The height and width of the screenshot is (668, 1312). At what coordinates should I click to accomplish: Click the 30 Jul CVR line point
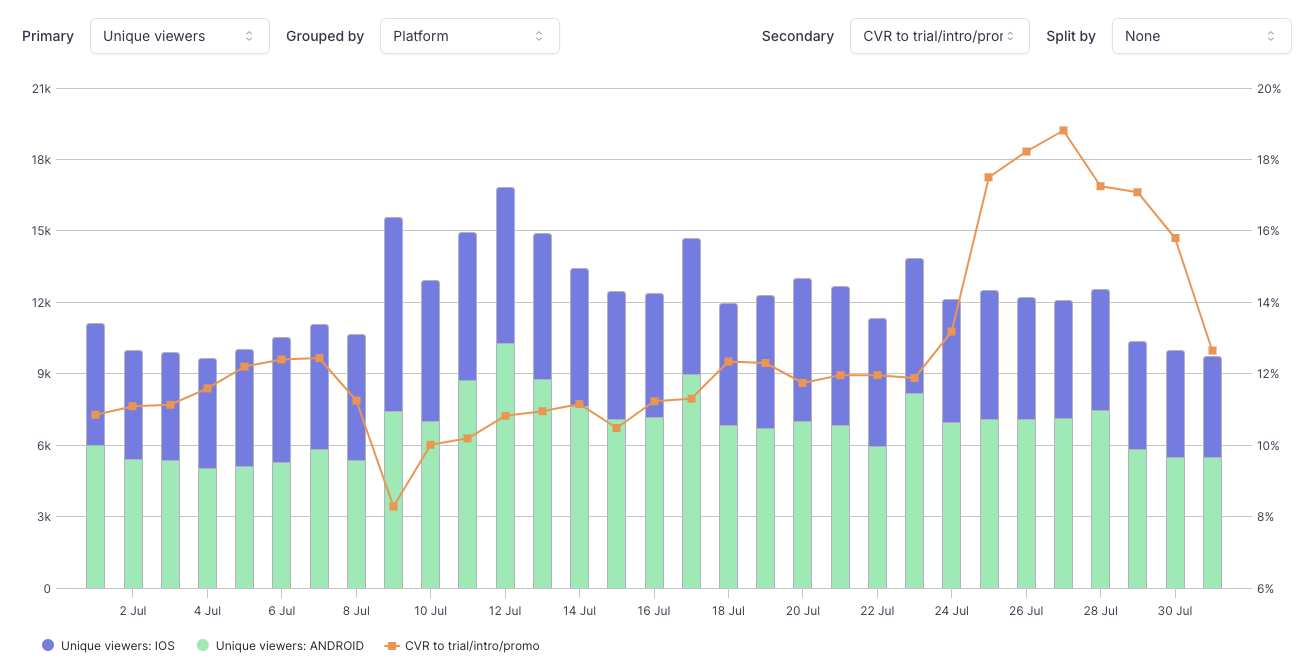click(1175, 238)
